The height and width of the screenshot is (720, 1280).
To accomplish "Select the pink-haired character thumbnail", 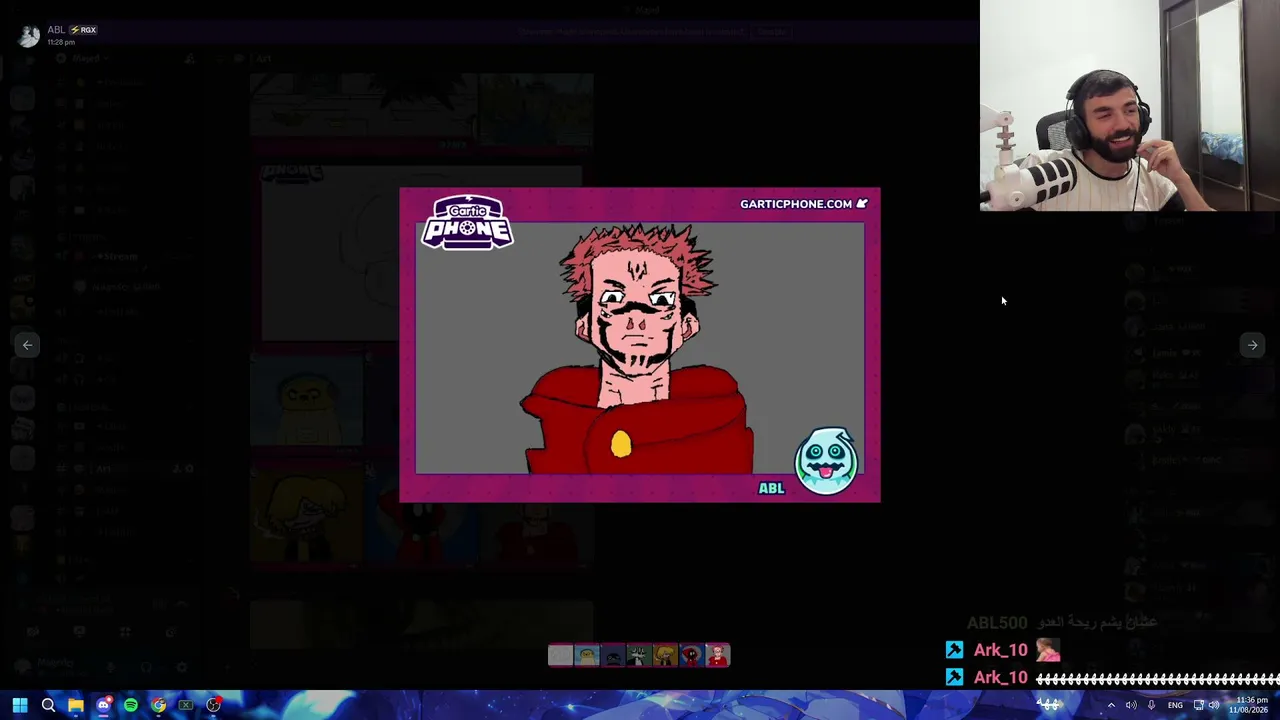I will (717, 656).
